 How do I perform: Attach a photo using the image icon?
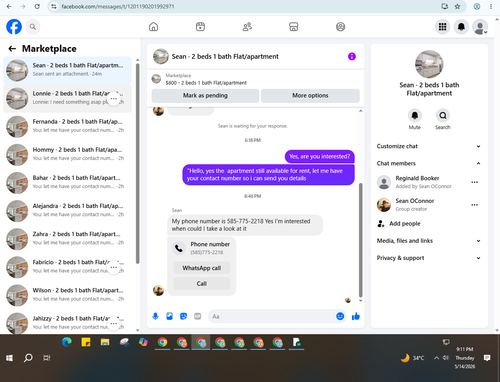pos(169,316)
